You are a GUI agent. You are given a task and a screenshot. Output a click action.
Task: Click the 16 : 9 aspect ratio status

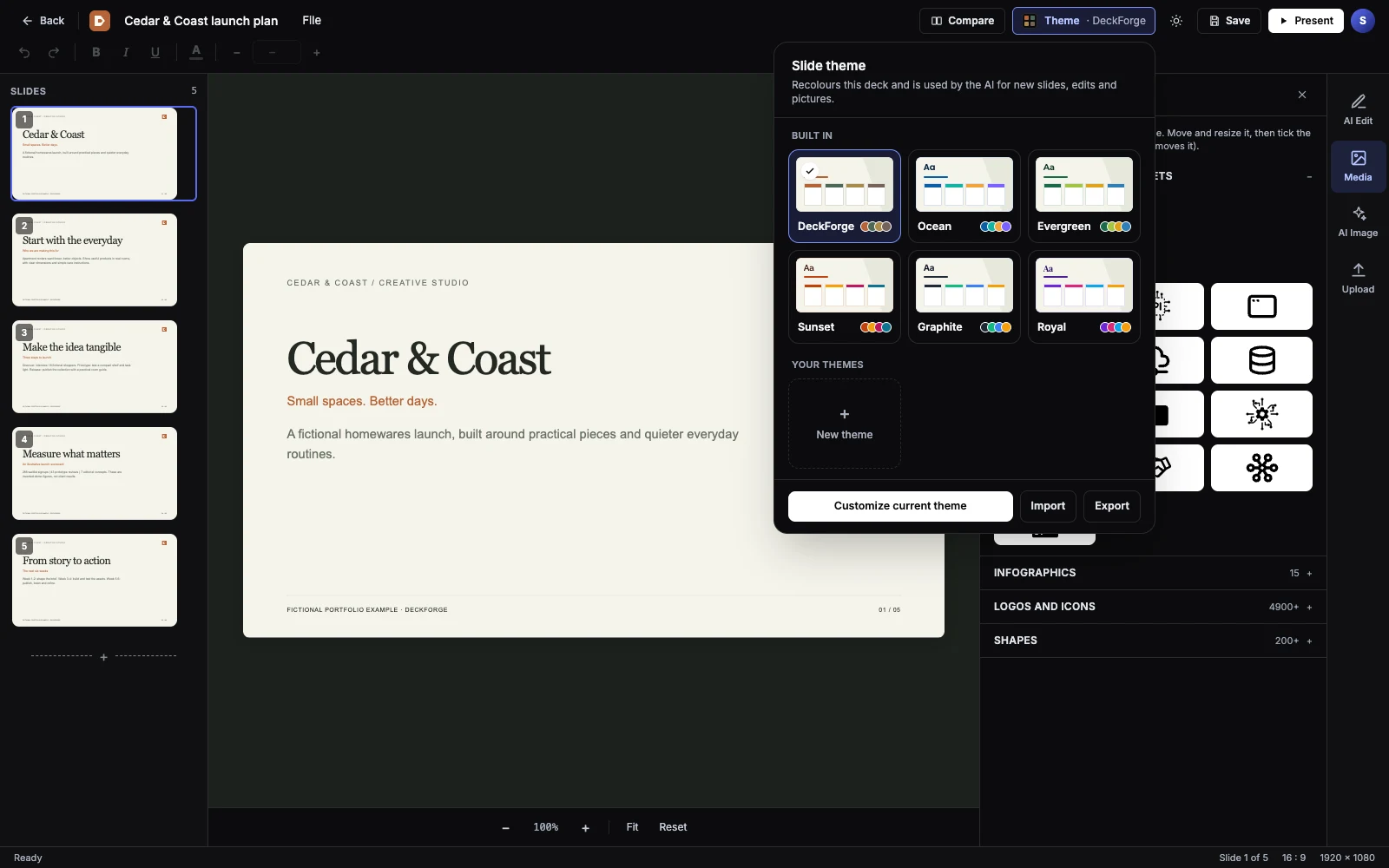point(1294,858)
